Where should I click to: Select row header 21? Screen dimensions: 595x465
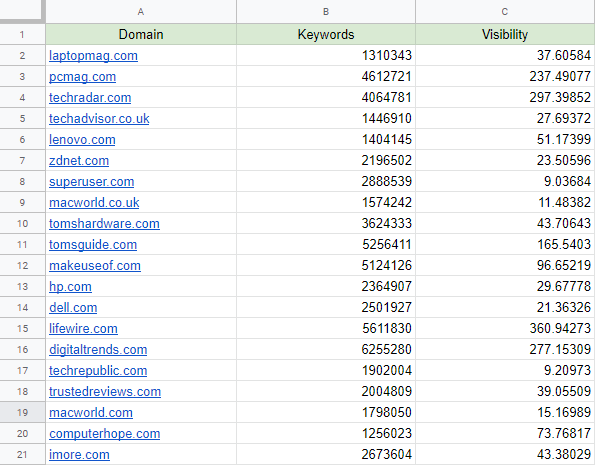coord(22,454)
